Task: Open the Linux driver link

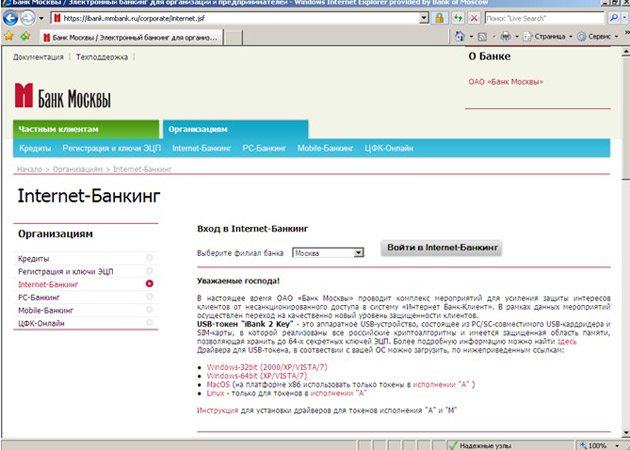Action: pos(215,393)
